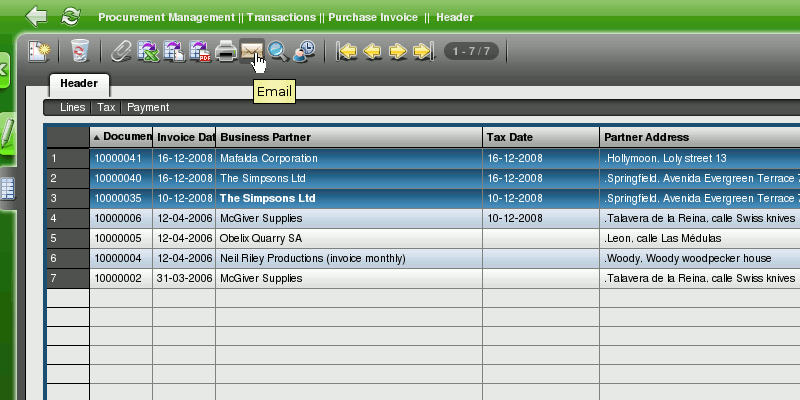Open the Lines subtab

coord(72,107)
